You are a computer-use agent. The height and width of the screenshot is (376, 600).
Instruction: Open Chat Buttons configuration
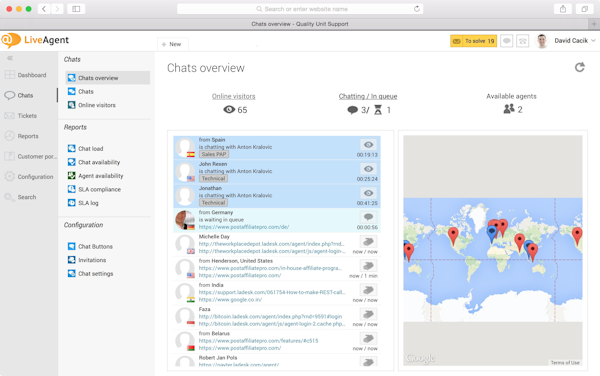point(90,246)
